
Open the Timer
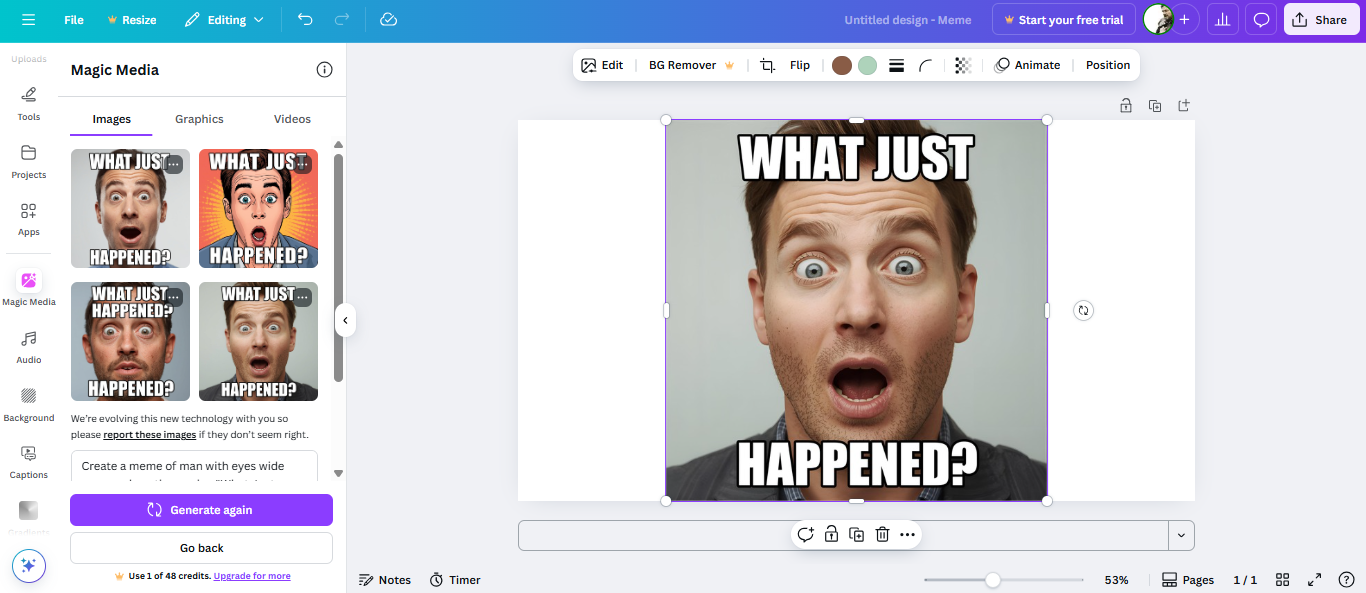(455, 579)
